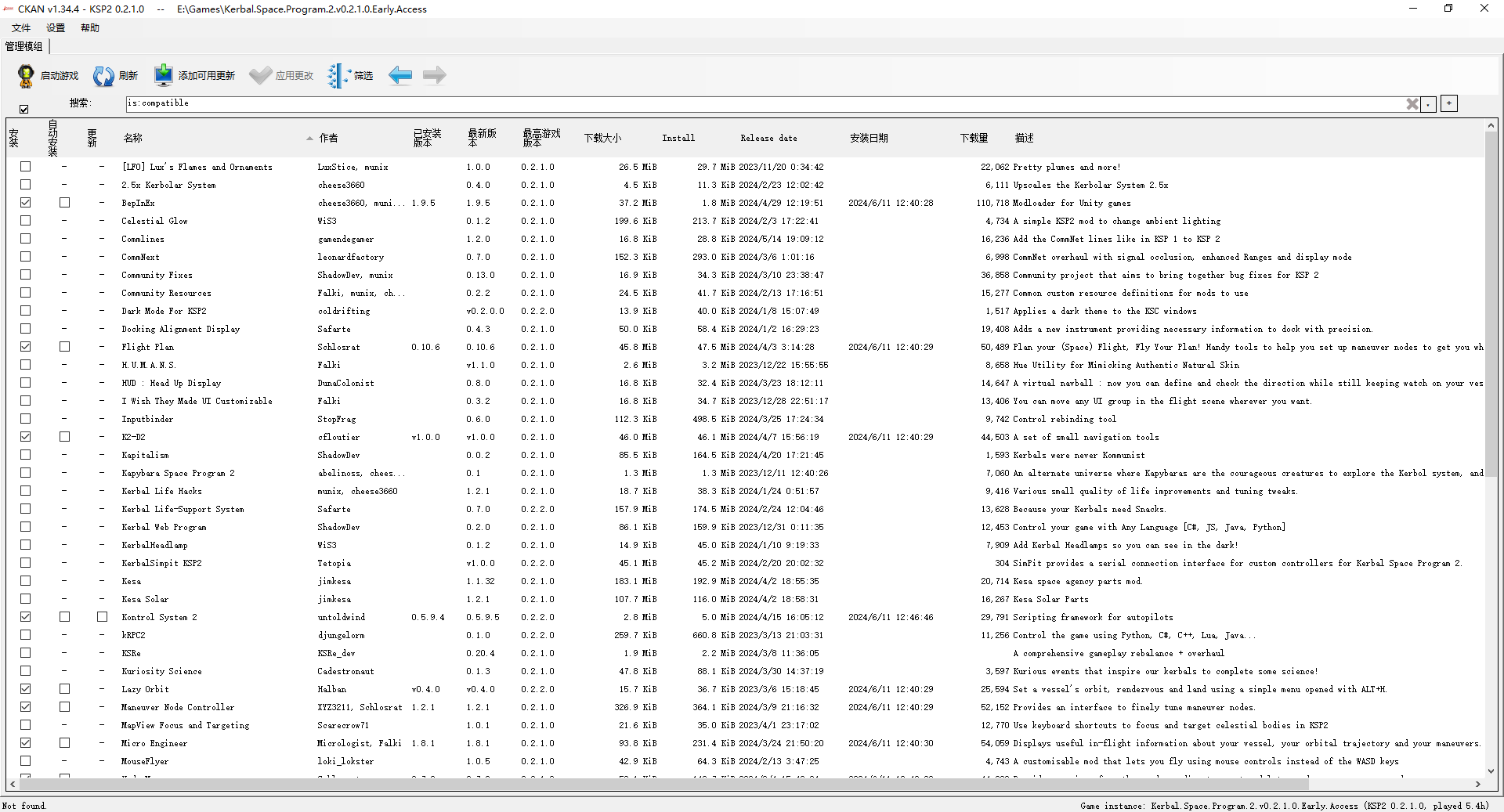Screen dimensions: 1504x812
Task: Click the vertical scrollbar up arrow
Action: point(1491,125)
